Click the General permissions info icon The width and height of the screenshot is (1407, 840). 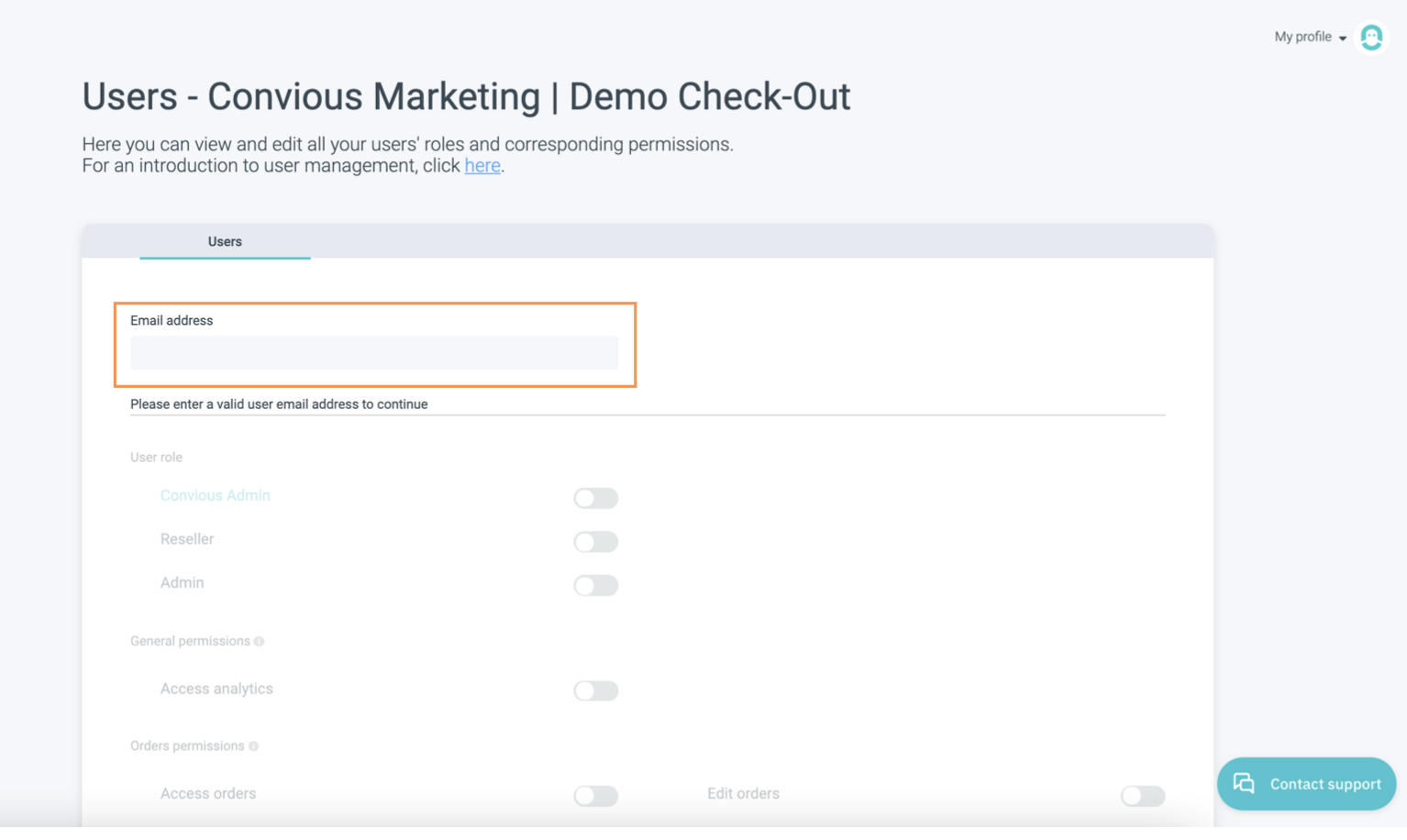pos(260,642)
